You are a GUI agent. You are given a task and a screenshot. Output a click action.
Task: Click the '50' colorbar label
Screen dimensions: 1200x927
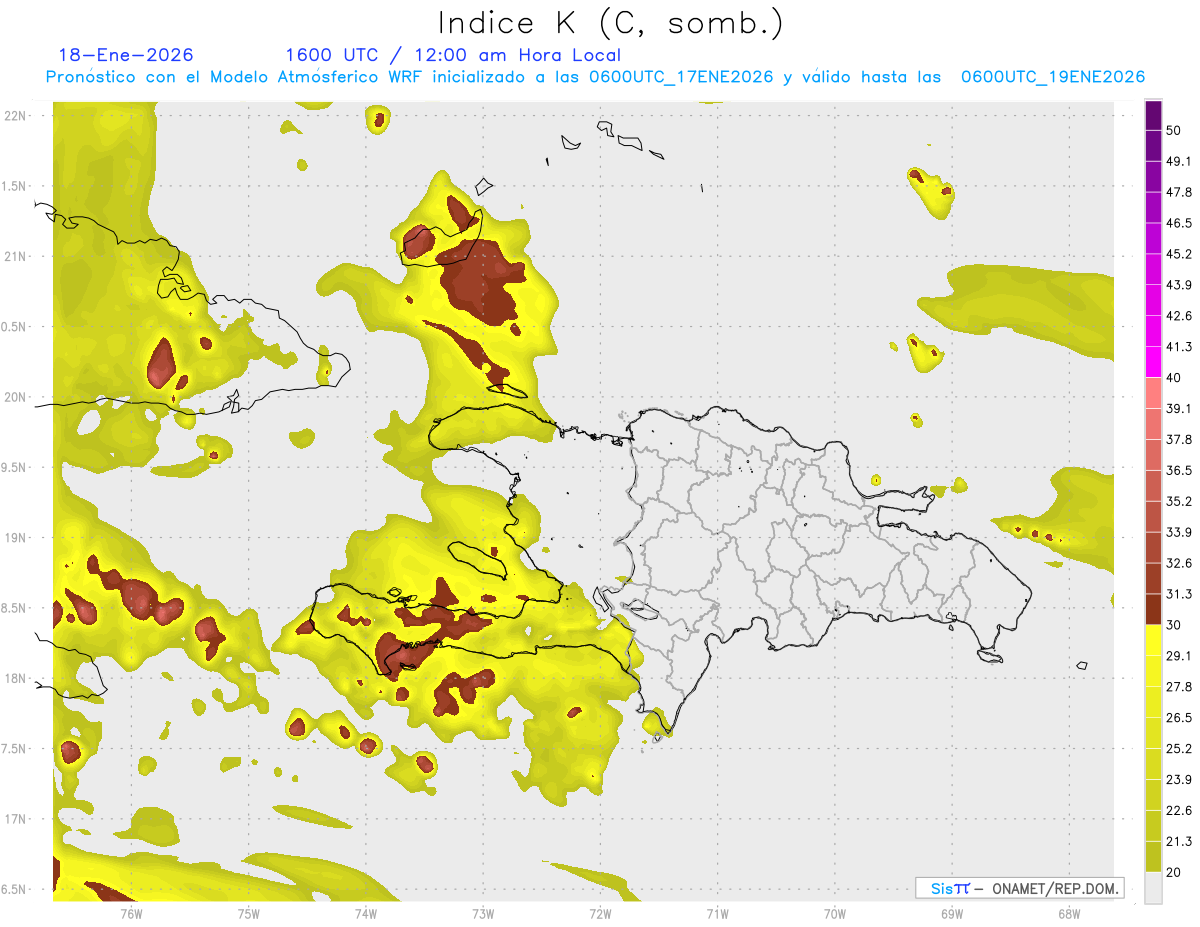point(1176,130)
